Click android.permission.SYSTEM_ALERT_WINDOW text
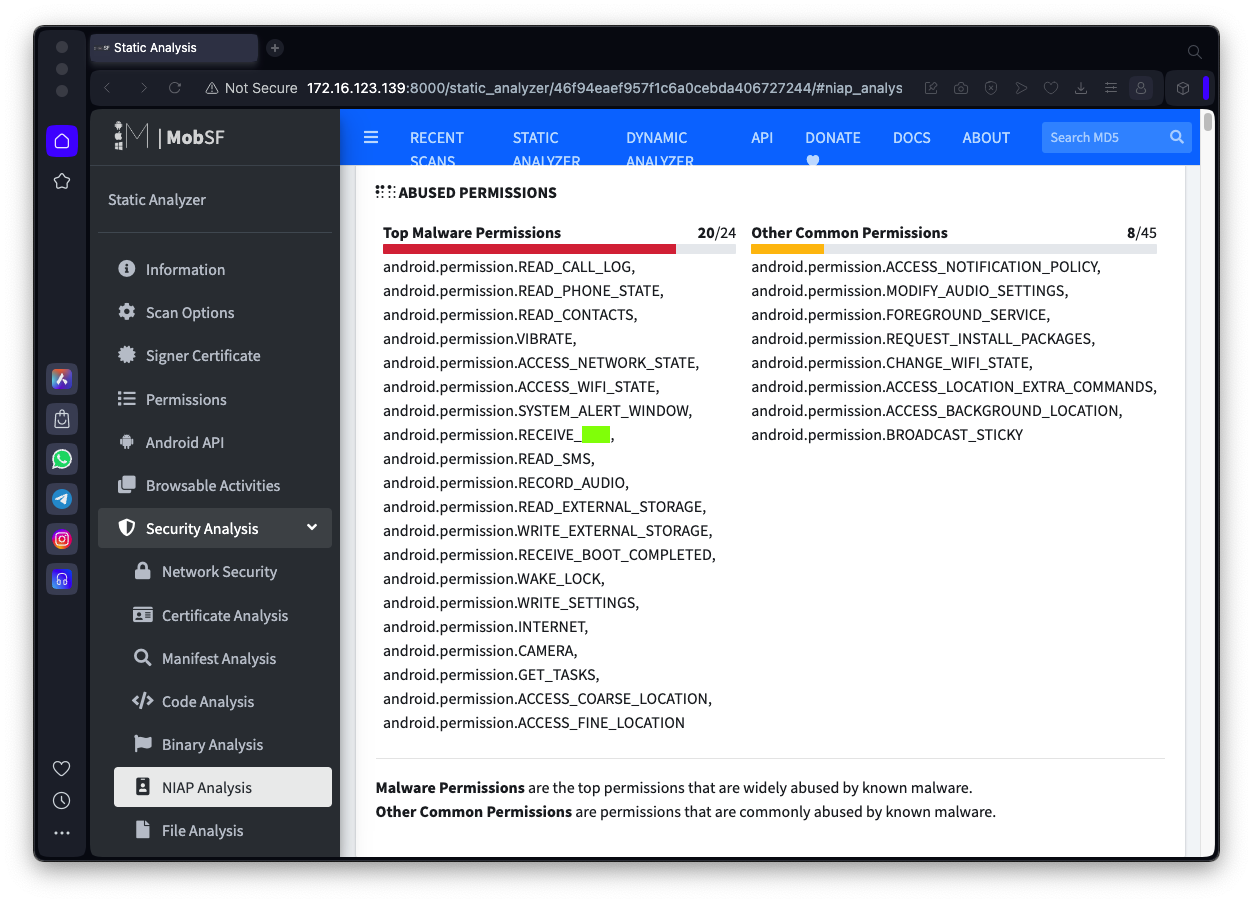The image size is (1253, 903). (537, 411)
